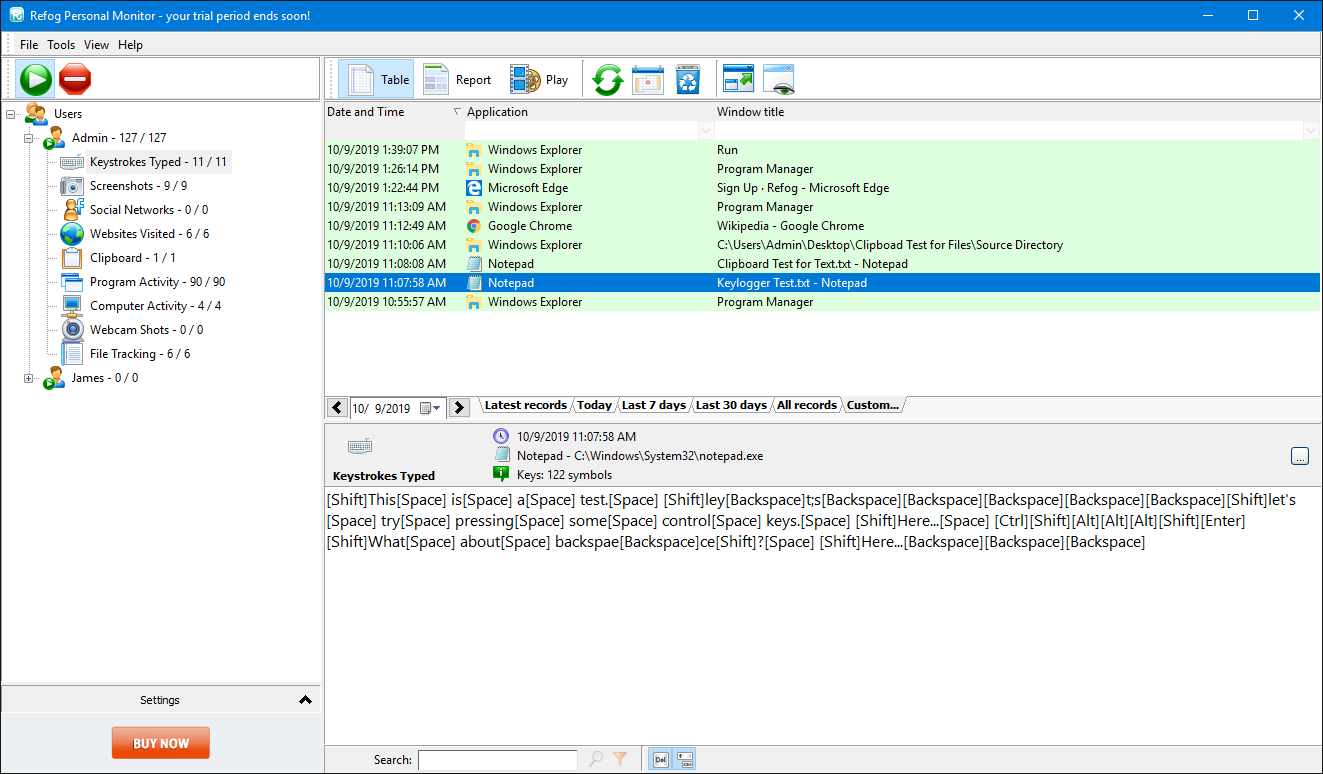The height and width of the screenshot is (774, 1323).
Task: Open the Play slideshow mode
Action: point(540,78)
